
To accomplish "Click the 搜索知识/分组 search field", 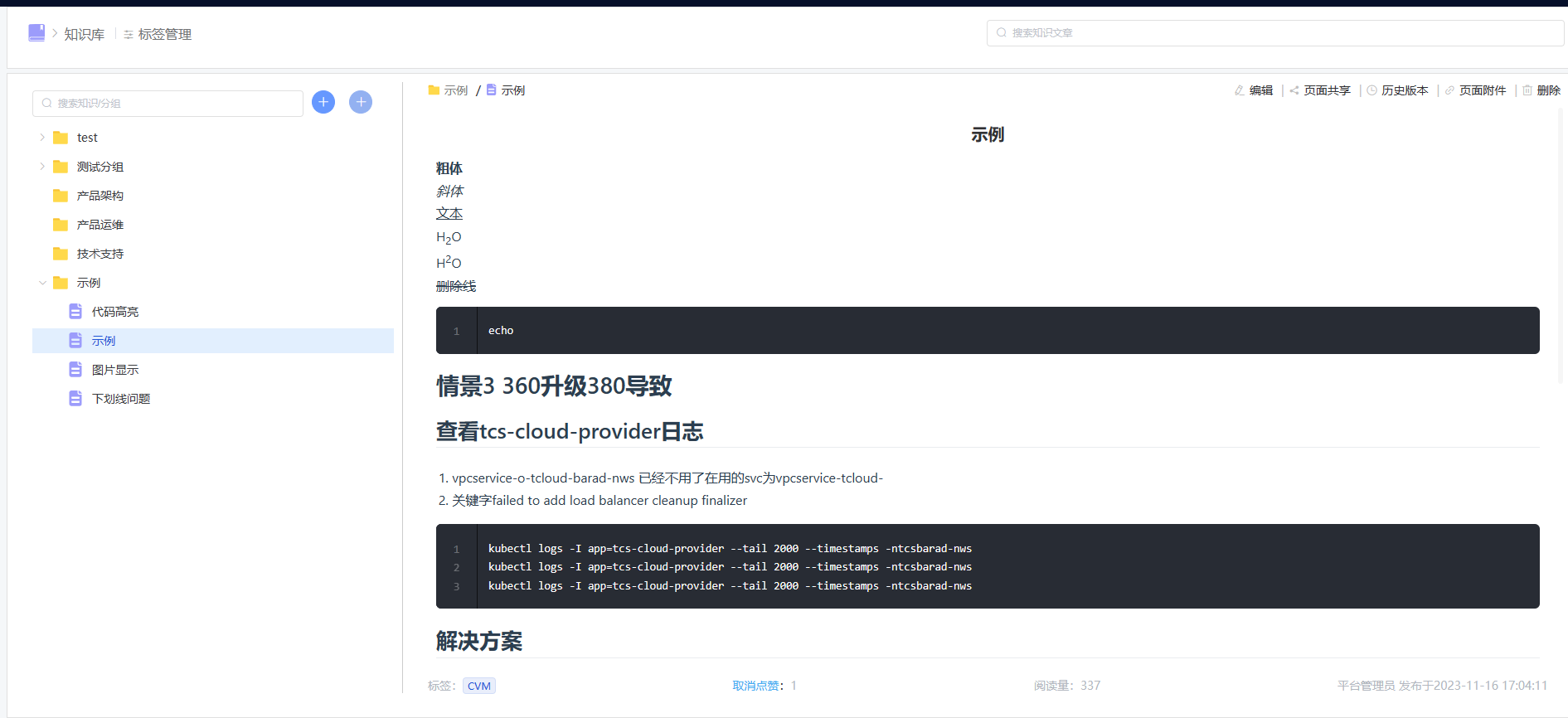I will (x=167, y=103).
